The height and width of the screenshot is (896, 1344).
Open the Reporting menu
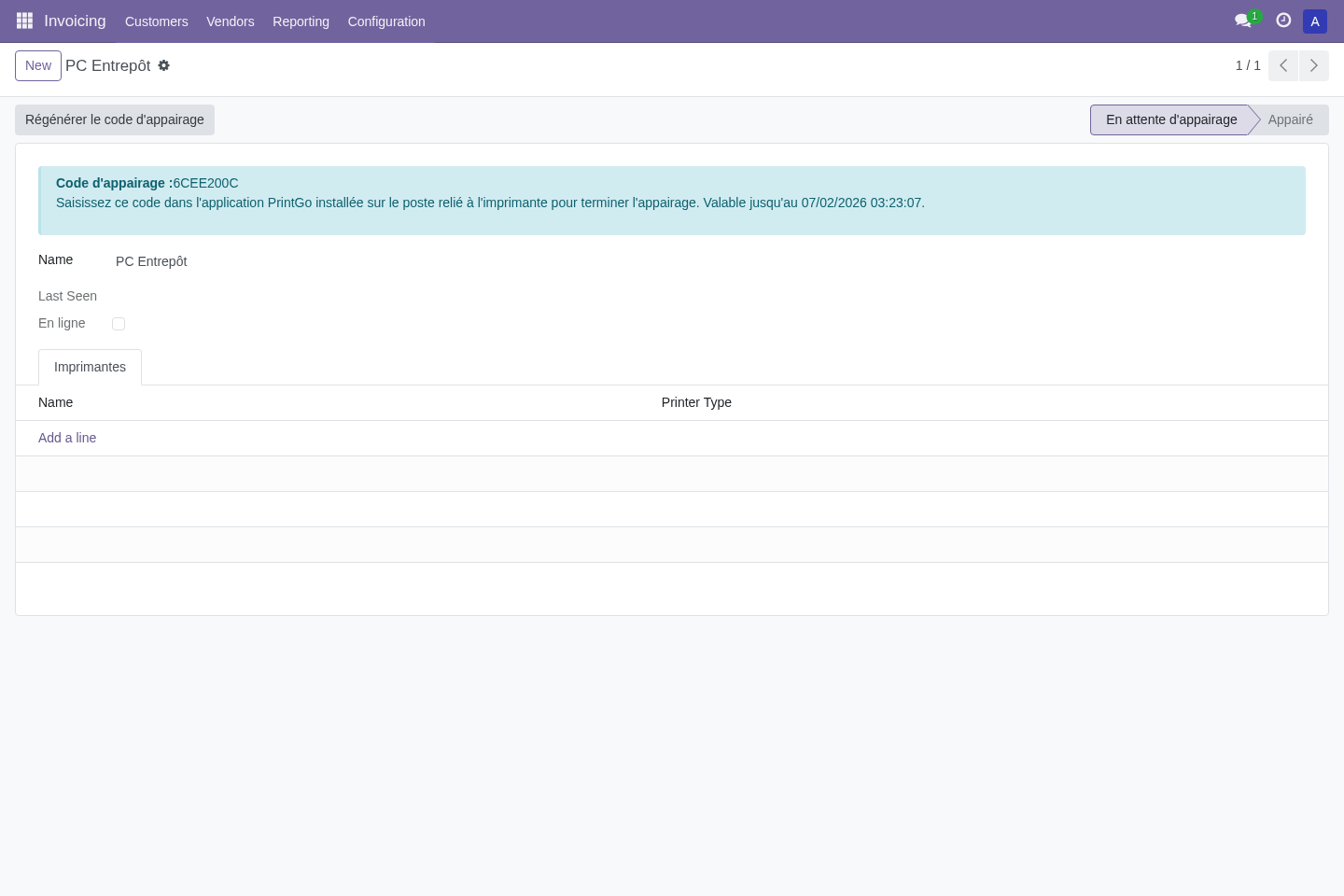[301, 21]
